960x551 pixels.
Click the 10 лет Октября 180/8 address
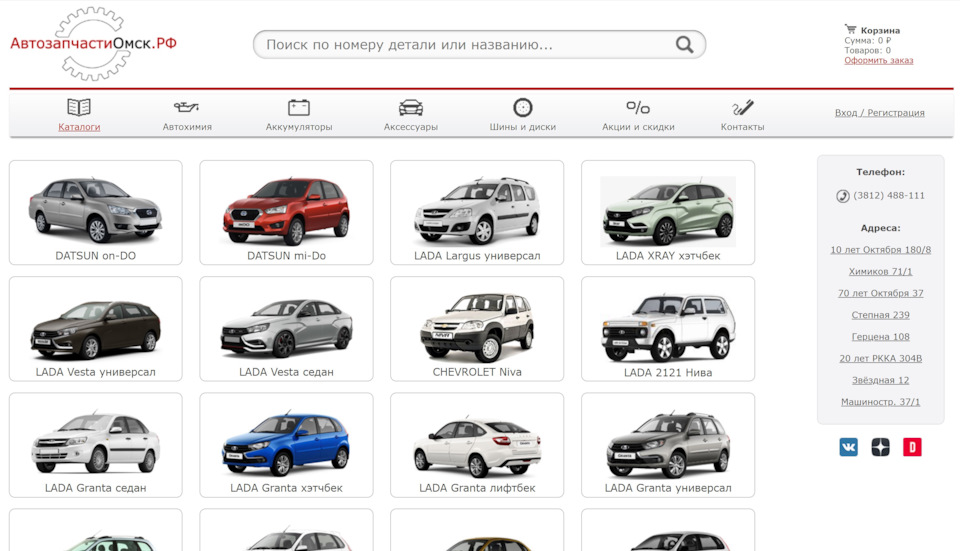pyautogui.click(x=880, y=250)
